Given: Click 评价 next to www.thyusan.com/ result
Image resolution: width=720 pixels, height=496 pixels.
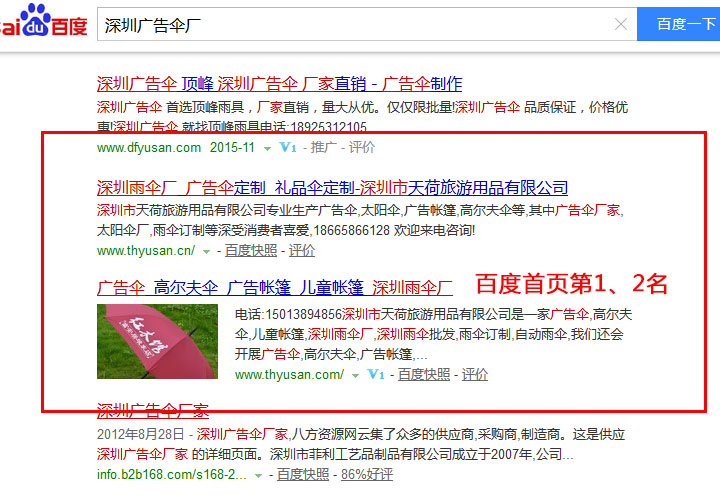Looking at the screenshot, I should point(475,375).
